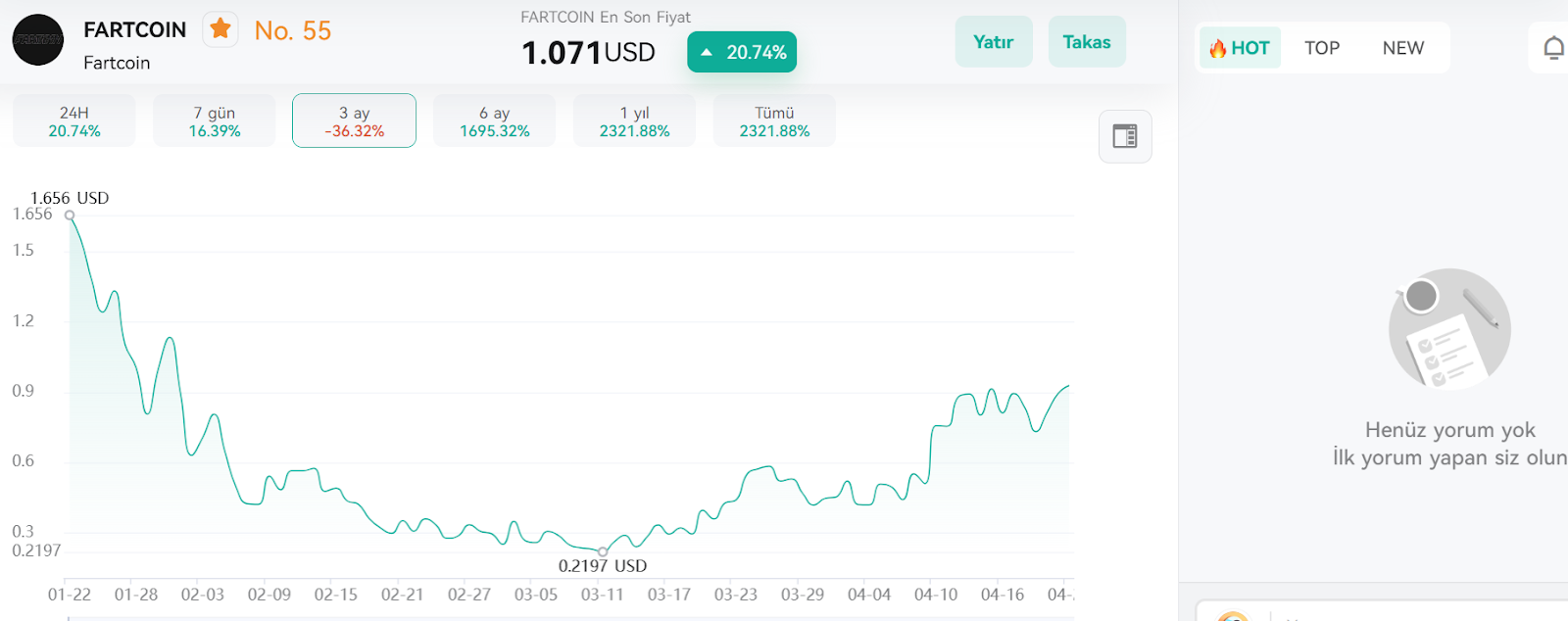Viewport: 1568px width, 621px height.
Task: Select the Tümü period option
Action: pos(775,121)
